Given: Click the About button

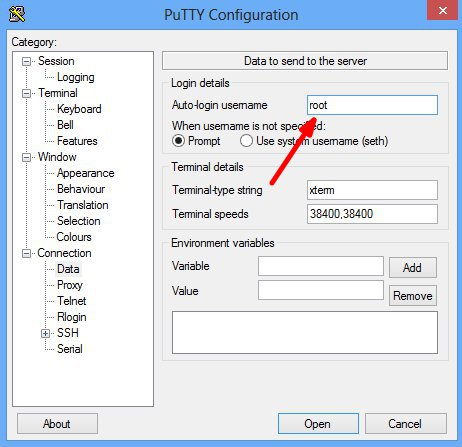Looking at the screenshot, I should tap(57, 424).
